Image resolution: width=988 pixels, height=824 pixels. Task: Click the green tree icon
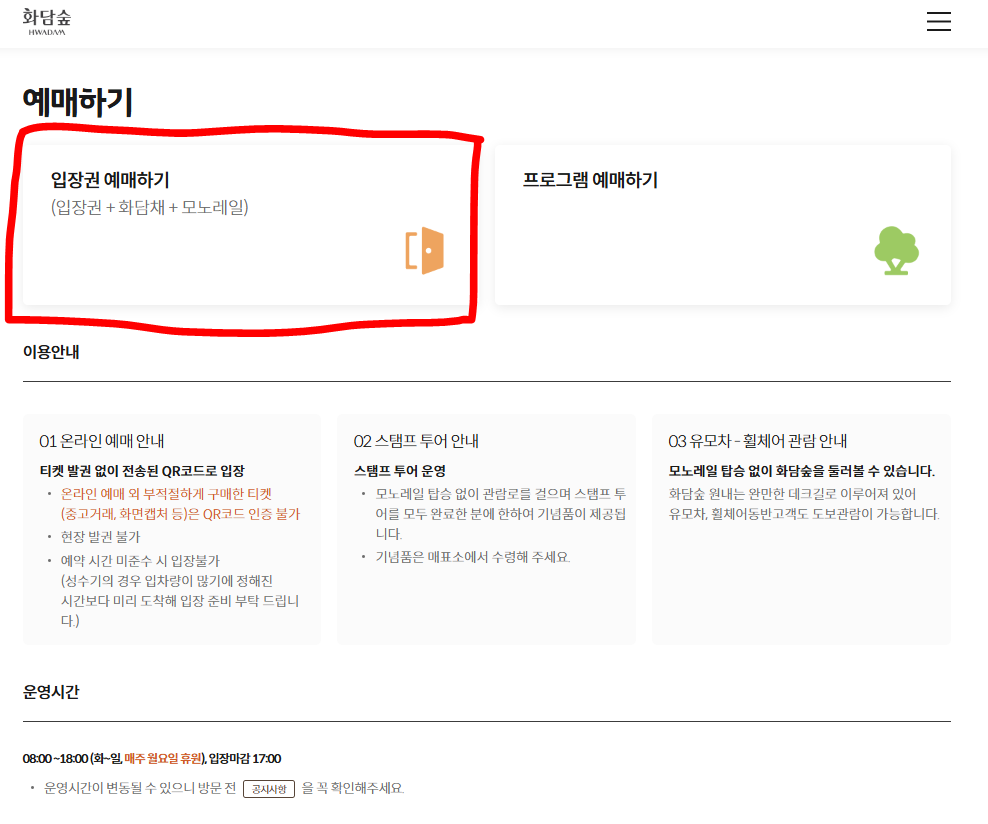896,251
